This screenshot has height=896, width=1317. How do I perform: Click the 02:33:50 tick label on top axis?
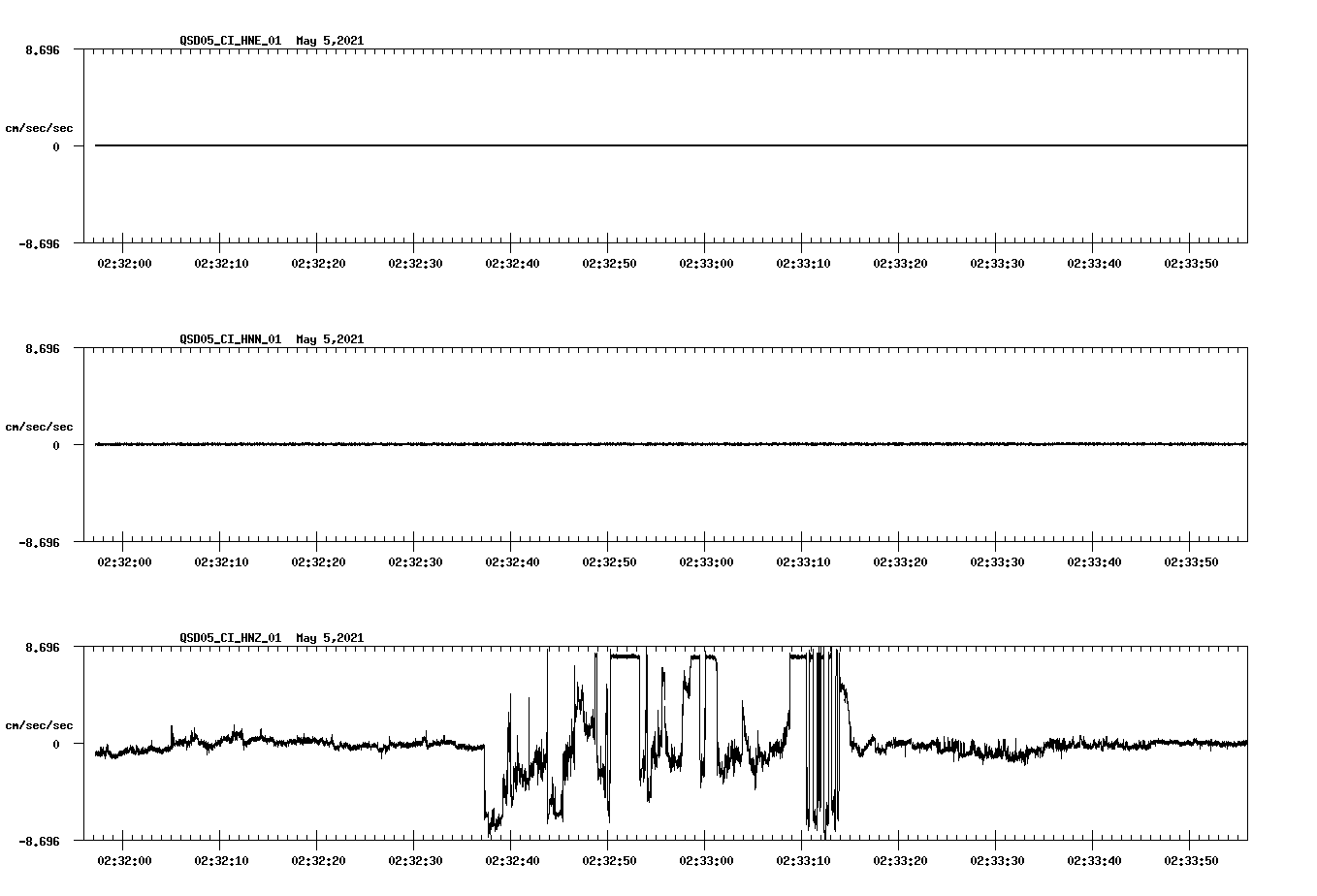pos(1190,263)
